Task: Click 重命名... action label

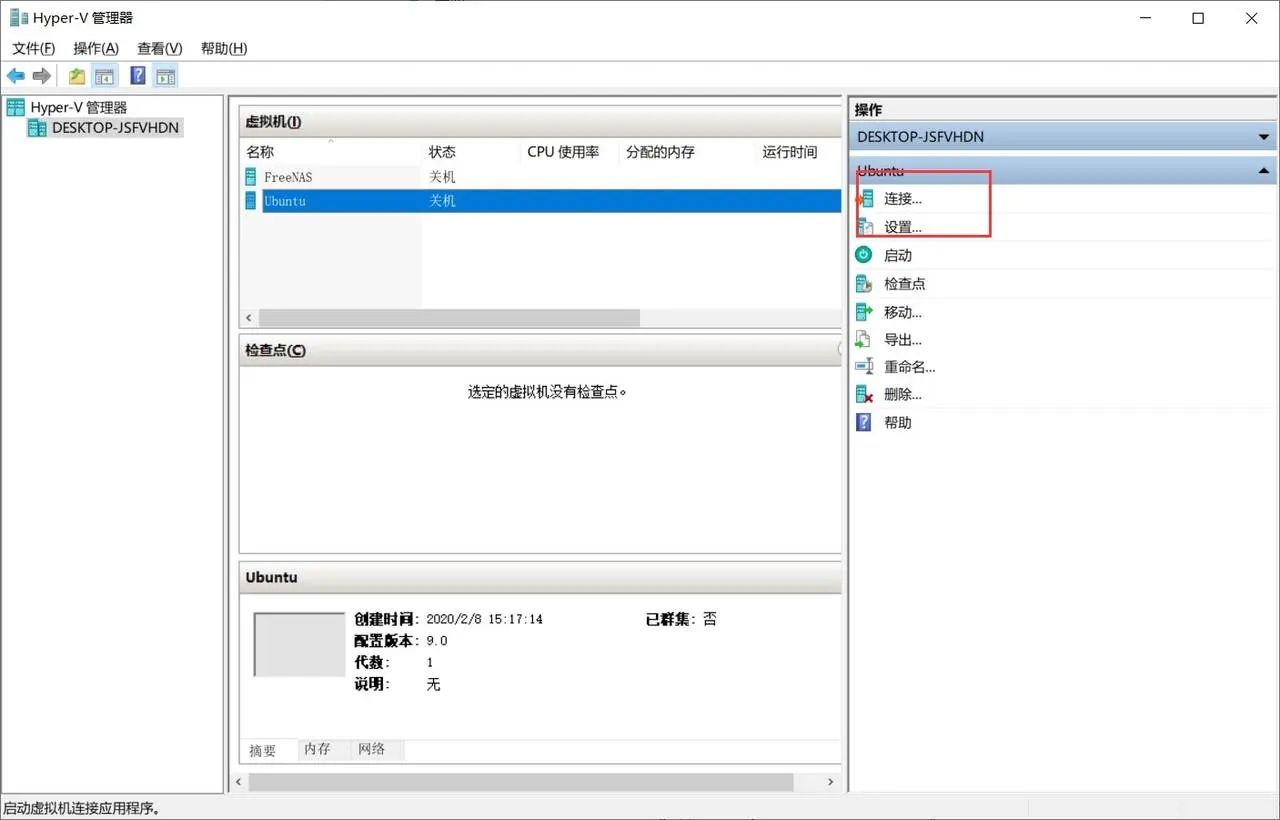Action: click(910, 367)
